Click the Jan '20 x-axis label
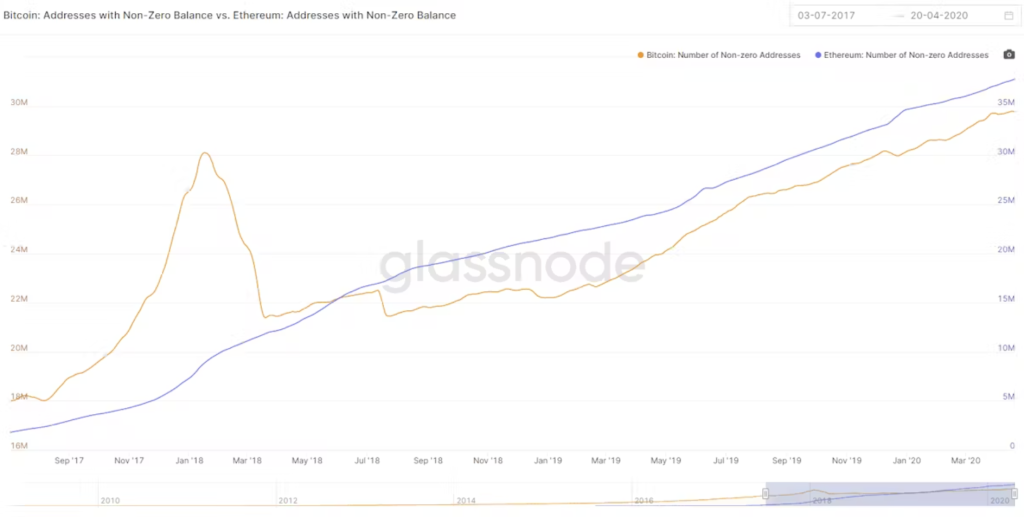The height and width of the screenshot is (517, 1024). coord(907,461)
